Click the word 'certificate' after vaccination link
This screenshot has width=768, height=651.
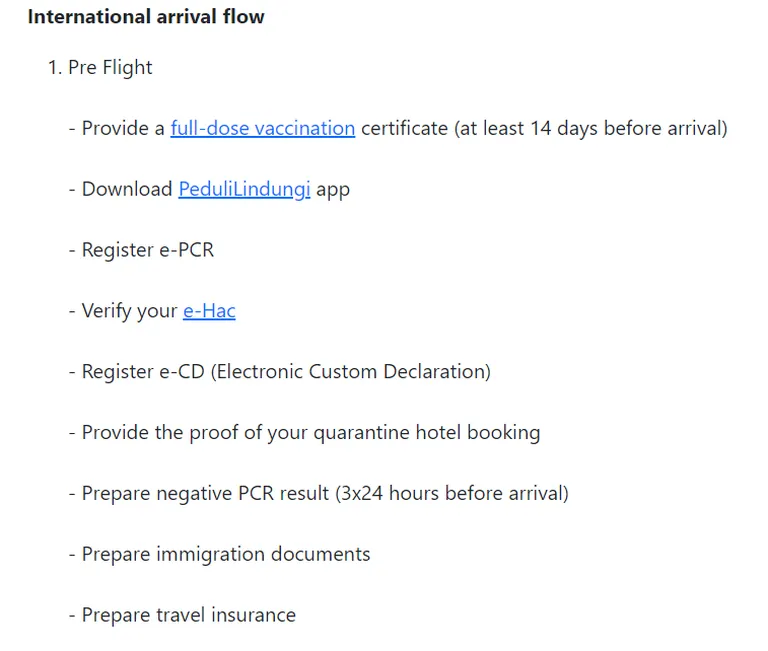coord(405,129)
